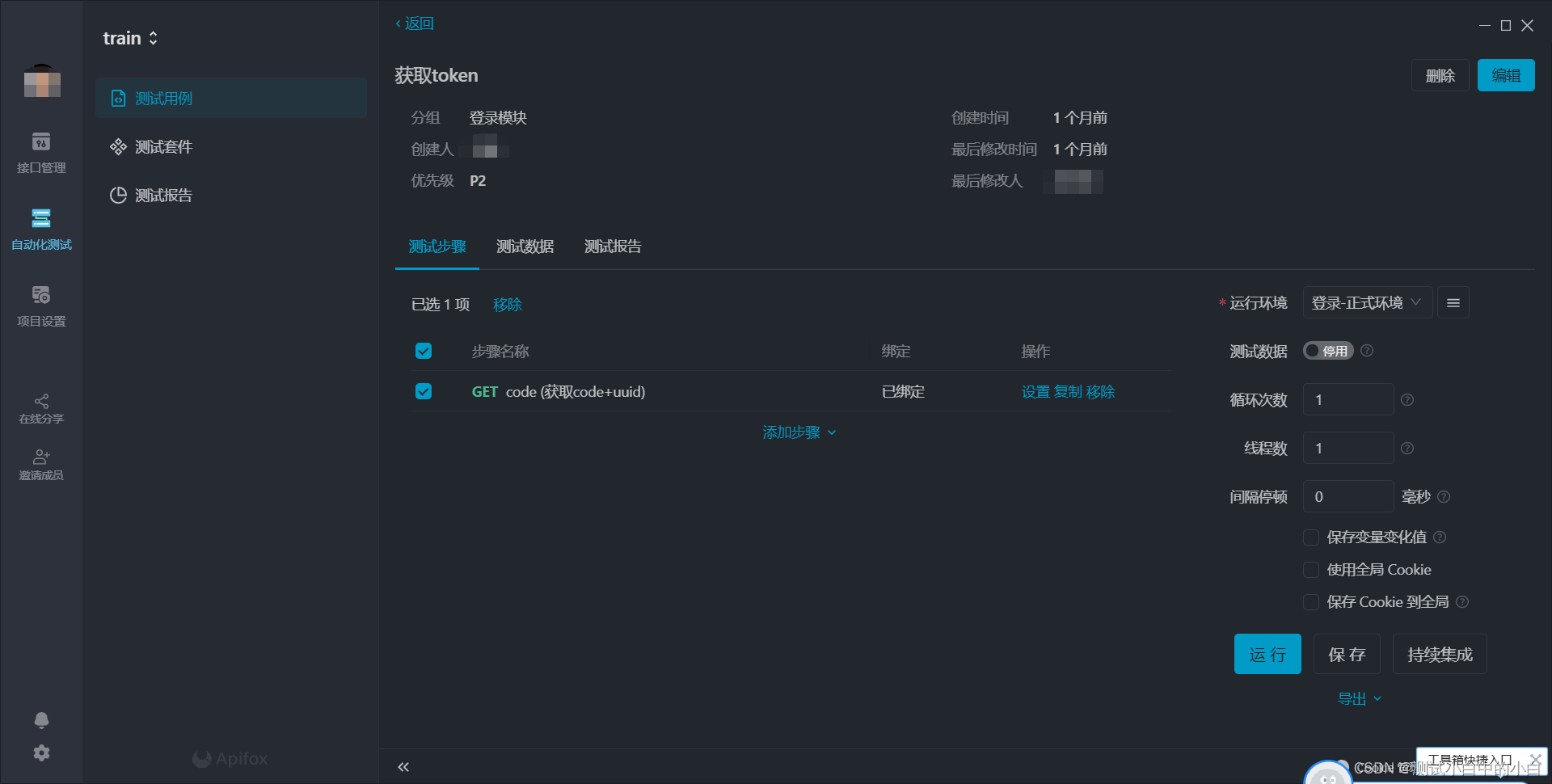1552x784 pixels.
Task: Enable 使用全局 Cookie checkbox
Action: (1311, 570)
